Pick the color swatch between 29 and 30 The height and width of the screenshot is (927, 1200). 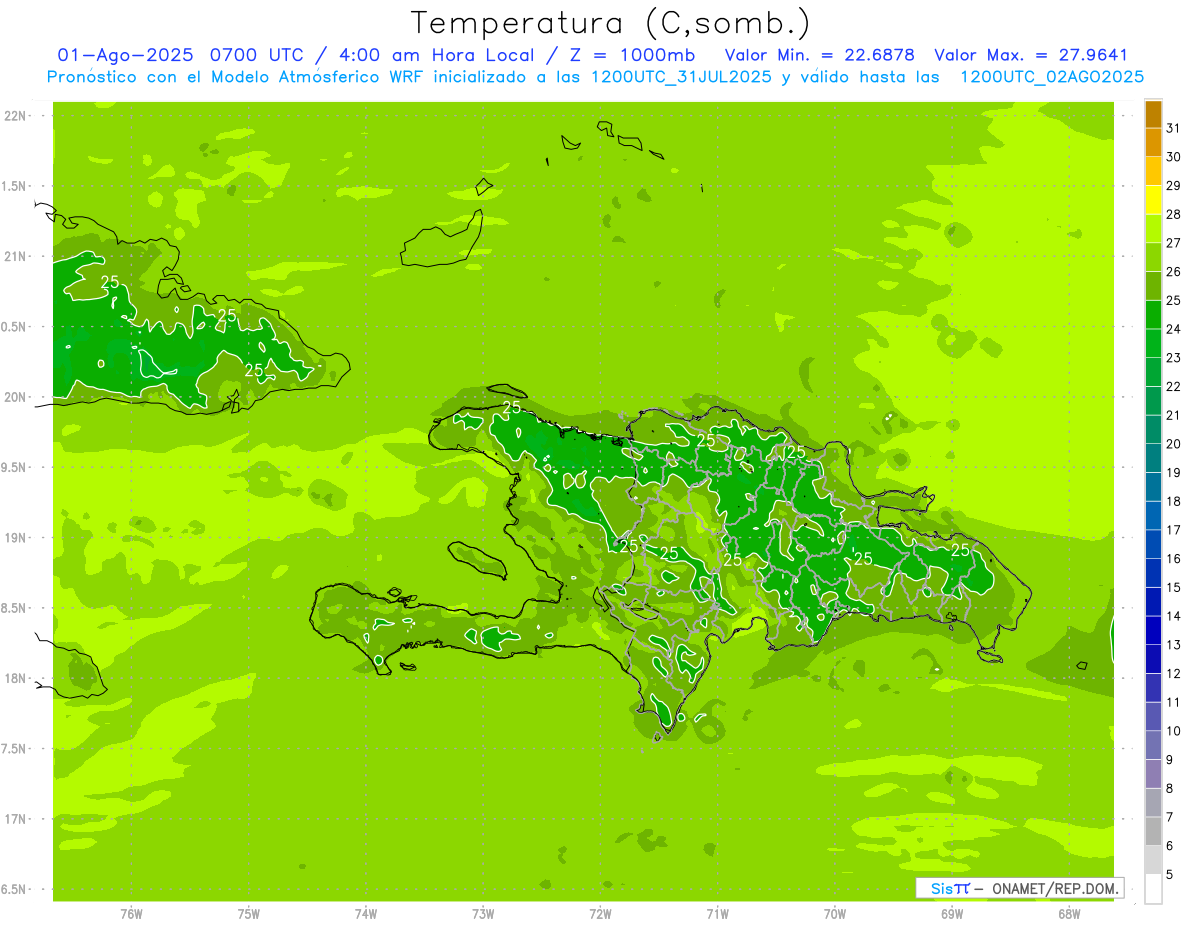(1153, 171)
